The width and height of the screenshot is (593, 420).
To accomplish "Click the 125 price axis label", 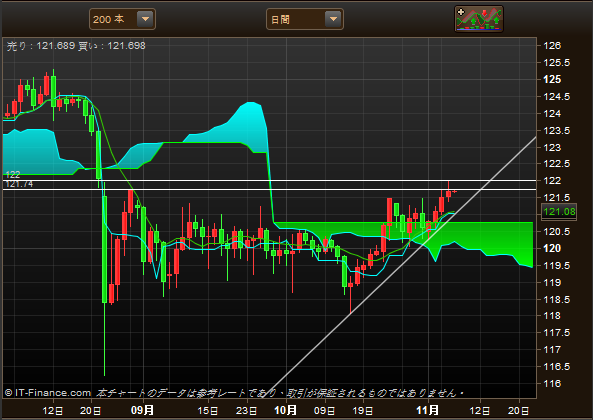I will tap(552, 79).
